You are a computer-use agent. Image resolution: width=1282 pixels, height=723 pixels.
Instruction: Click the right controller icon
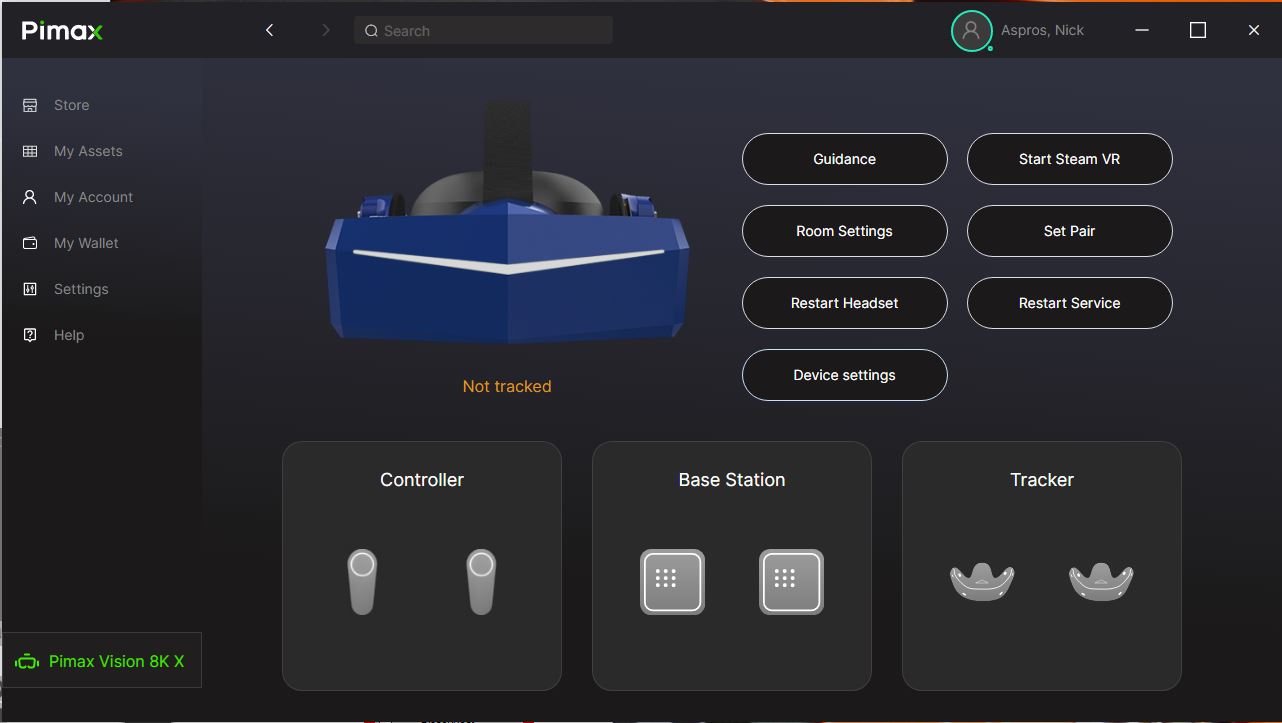click(481, 581)
